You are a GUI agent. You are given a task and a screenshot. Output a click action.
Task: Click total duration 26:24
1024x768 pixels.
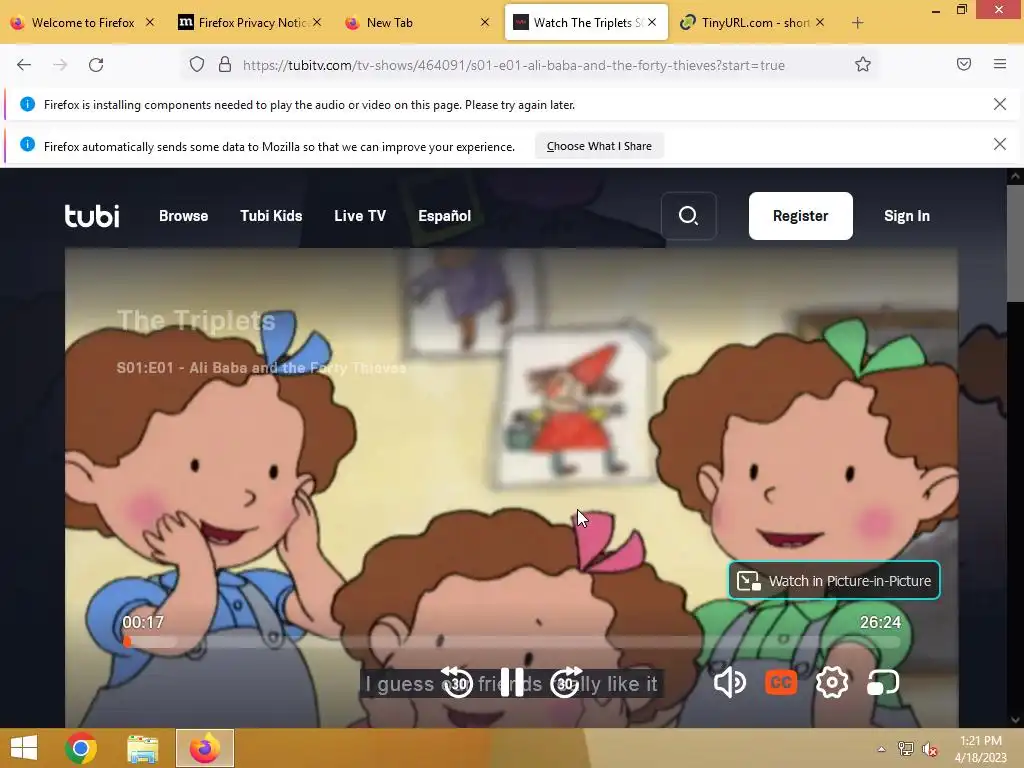tap(880, 622)
